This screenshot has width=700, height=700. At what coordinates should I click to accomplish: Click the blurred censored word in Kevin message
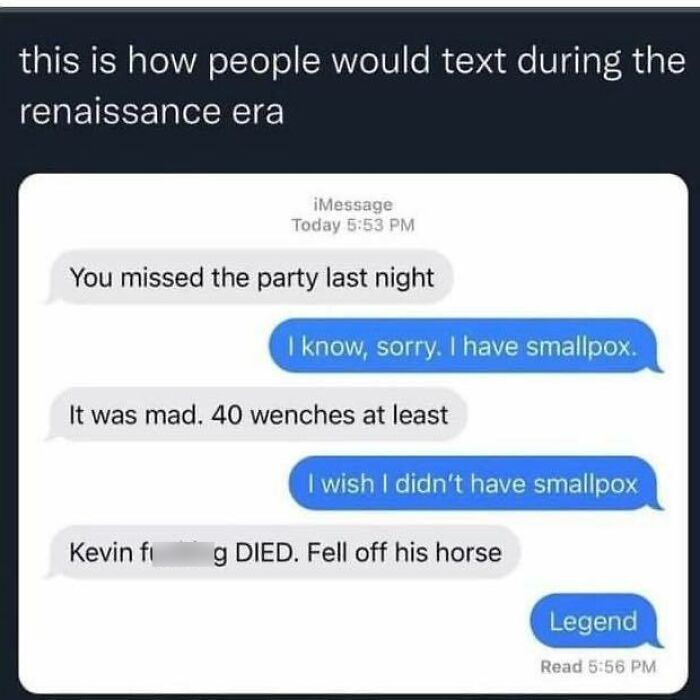click(183, 554)
